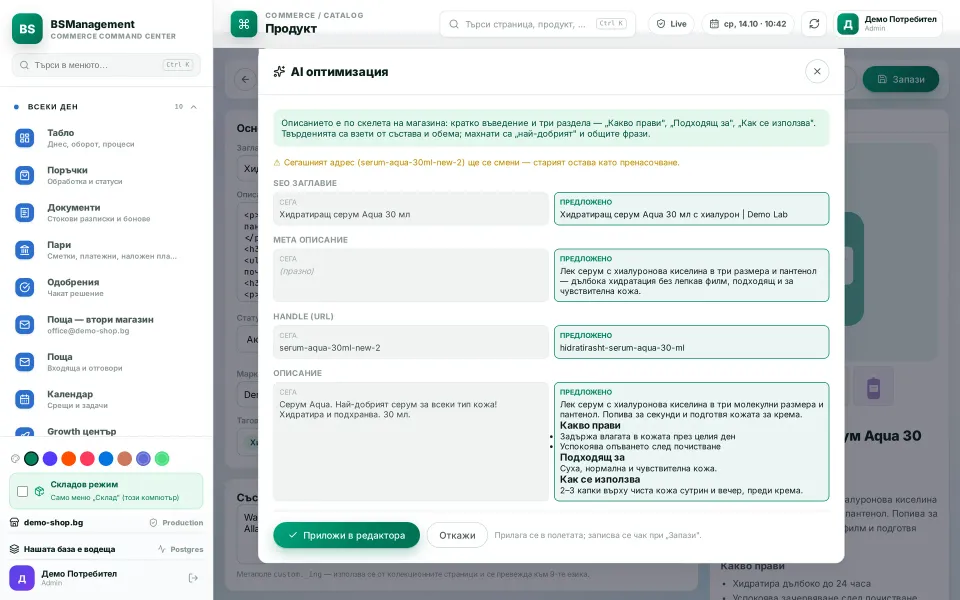Open Поща — втори магазин mail icon
960x600 pixels.
click(x=24, y=324)
